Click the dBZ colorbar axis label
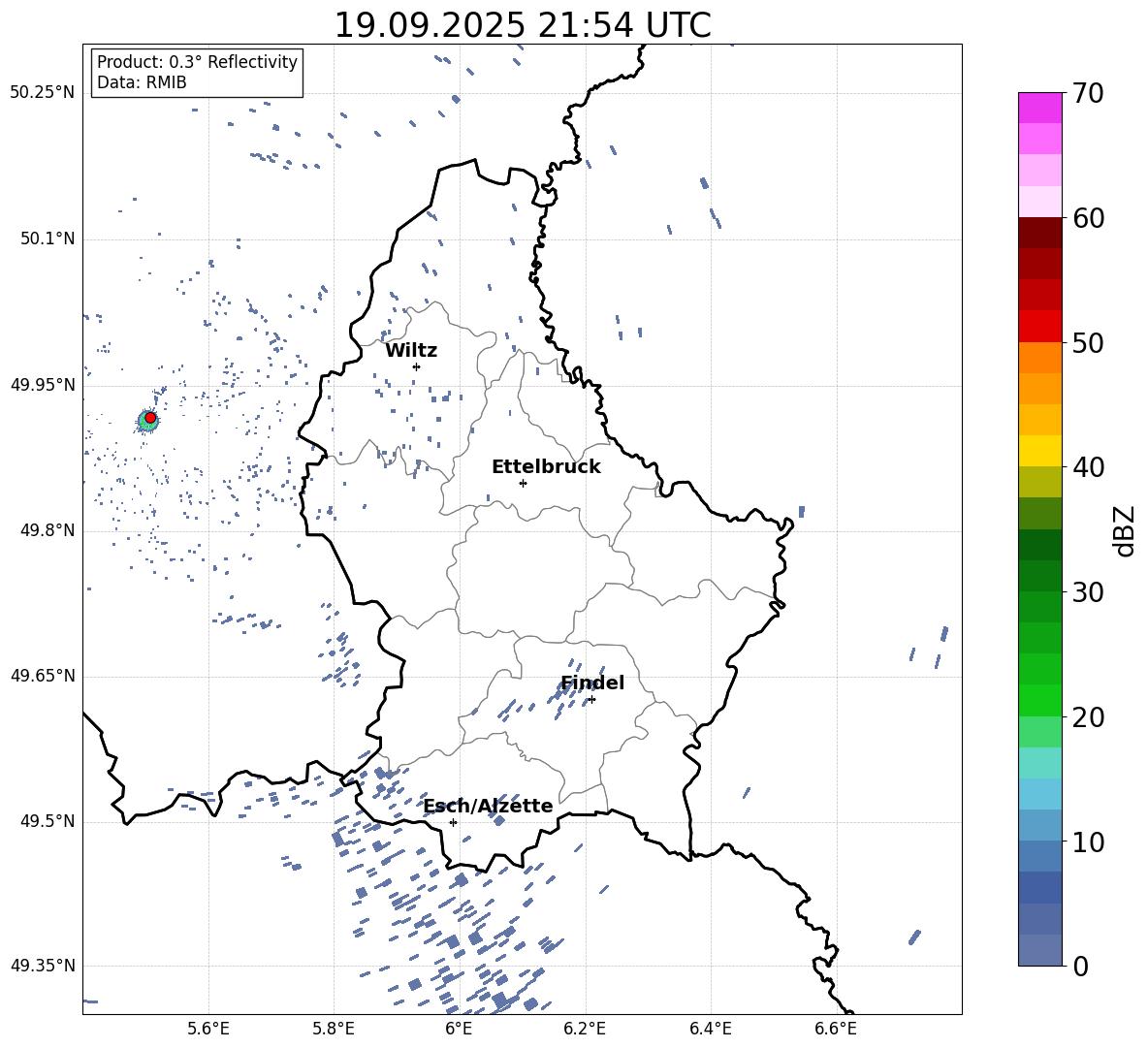Image resolution: width=1148 pixels, height=1048 pixels. tap(1125, 530)
